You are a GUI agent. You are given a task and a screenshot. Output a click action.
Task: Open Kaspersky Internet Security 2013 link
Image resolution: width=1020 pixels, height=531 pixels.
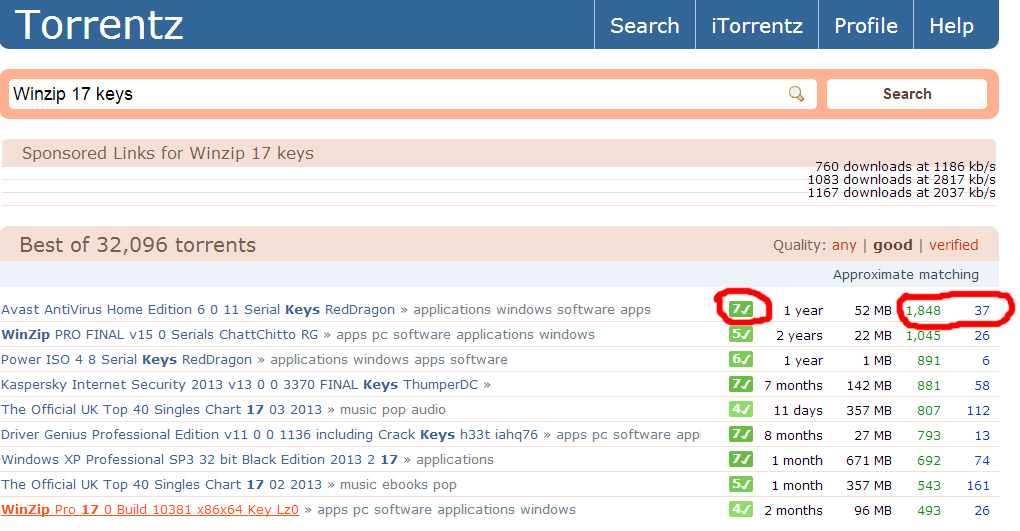click(239, 385)
